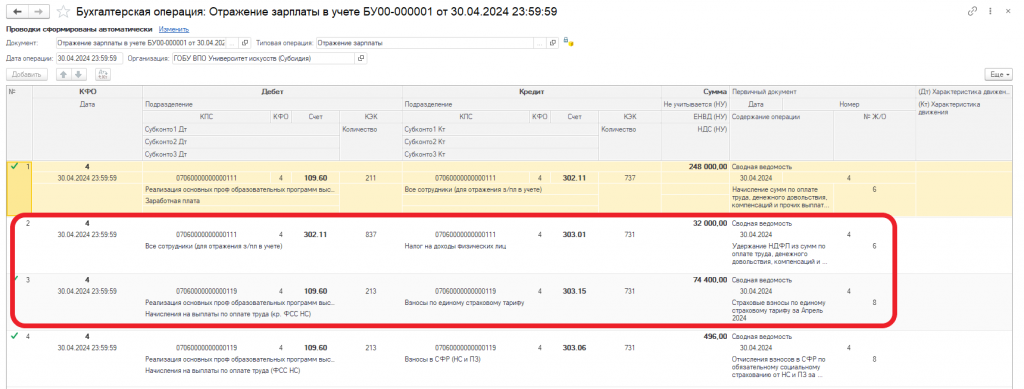Image resolution: width=1024 pixels, height=389 pixels.
Task: Click the green checkmark on entry row 4
Action: (x=14, y=336)
